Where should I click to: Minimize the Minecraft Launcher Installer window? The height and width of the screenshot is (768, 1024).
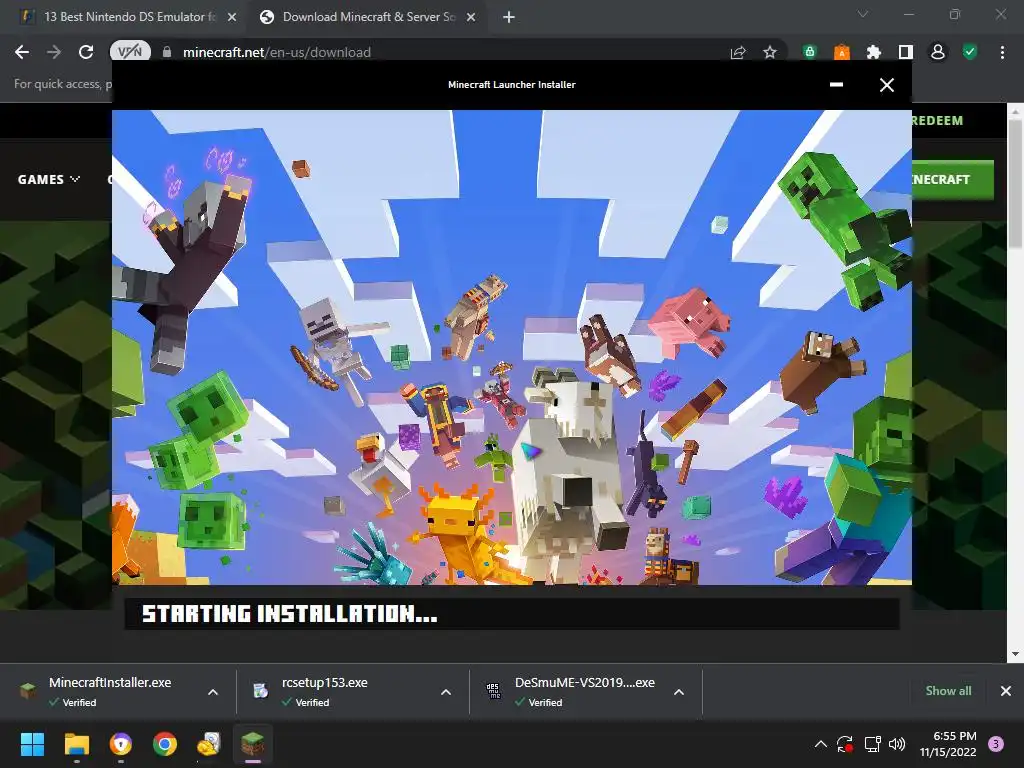(836, 85)
